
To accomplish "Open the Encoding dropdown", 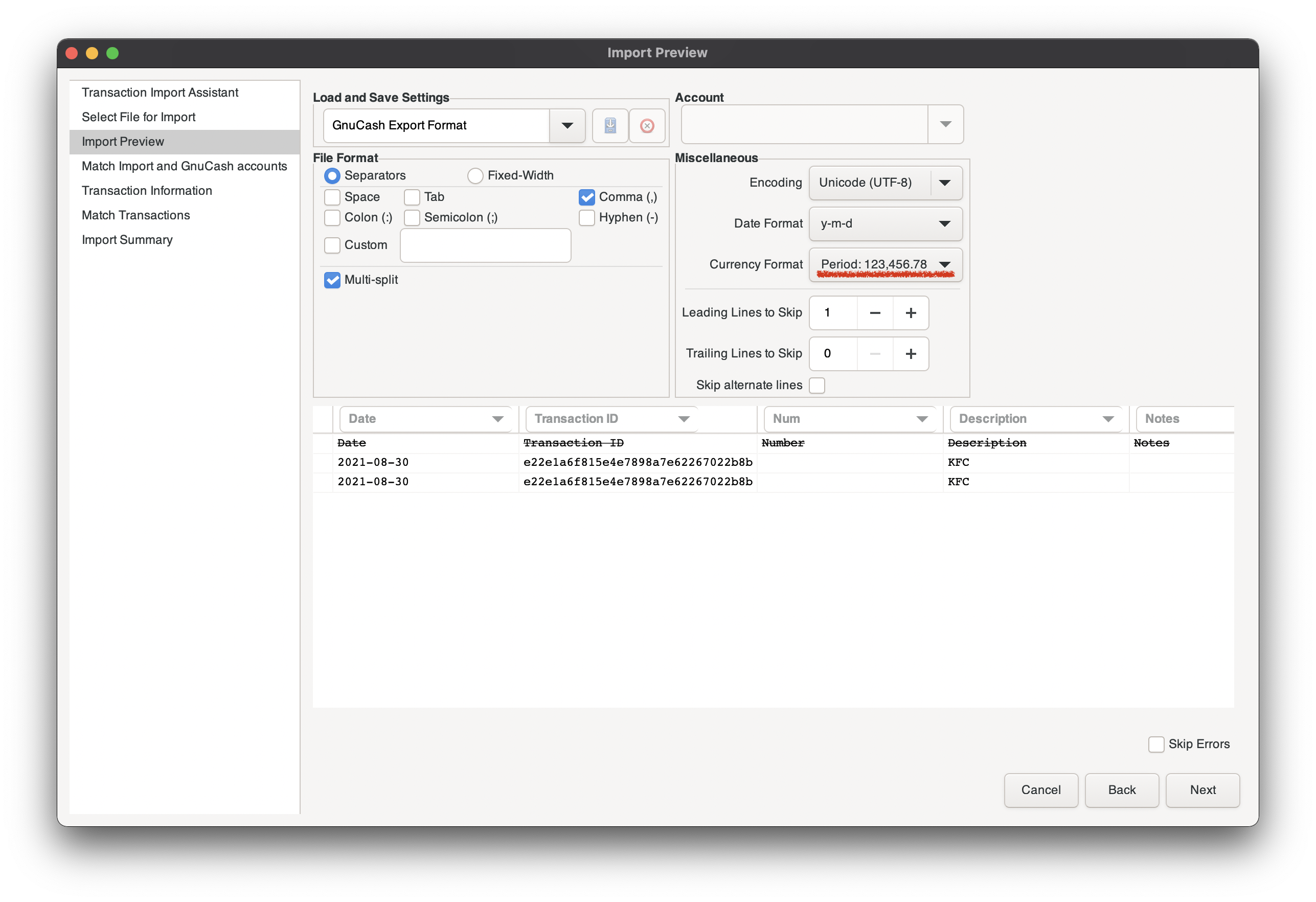I will tap(943, 183).
